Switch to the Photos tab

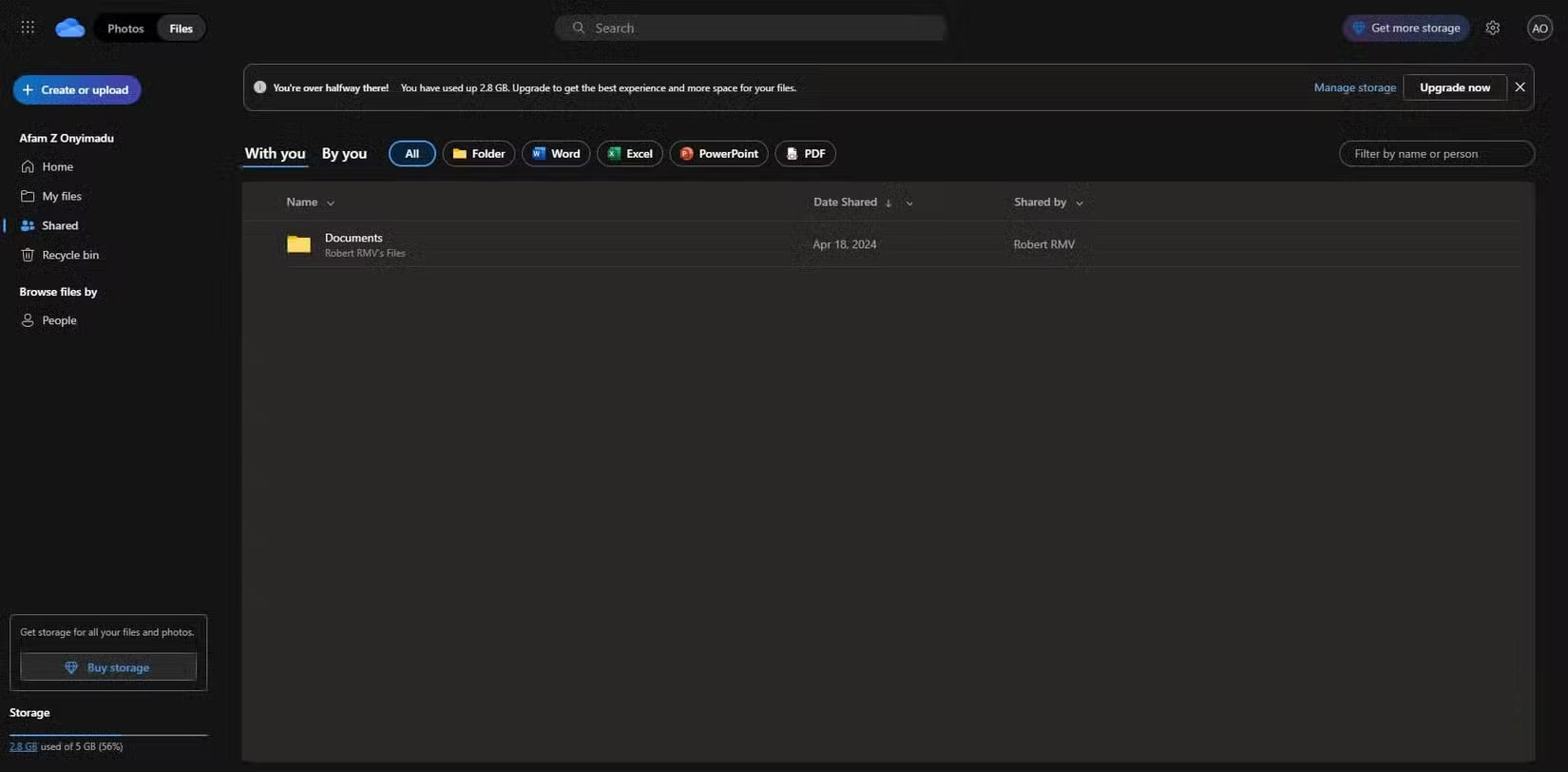(125, 29)
